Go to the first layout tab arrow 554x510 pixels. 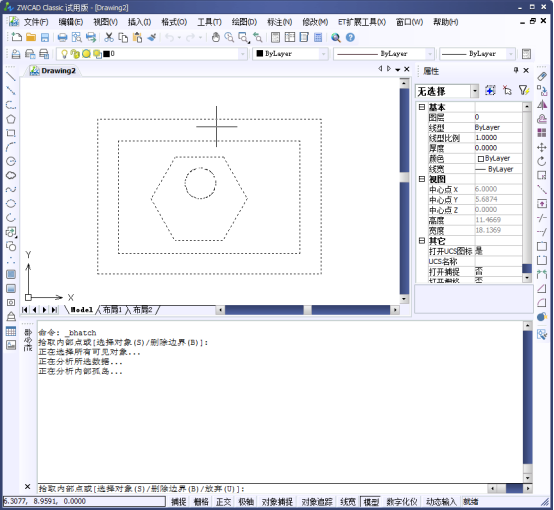coord(25,310)
